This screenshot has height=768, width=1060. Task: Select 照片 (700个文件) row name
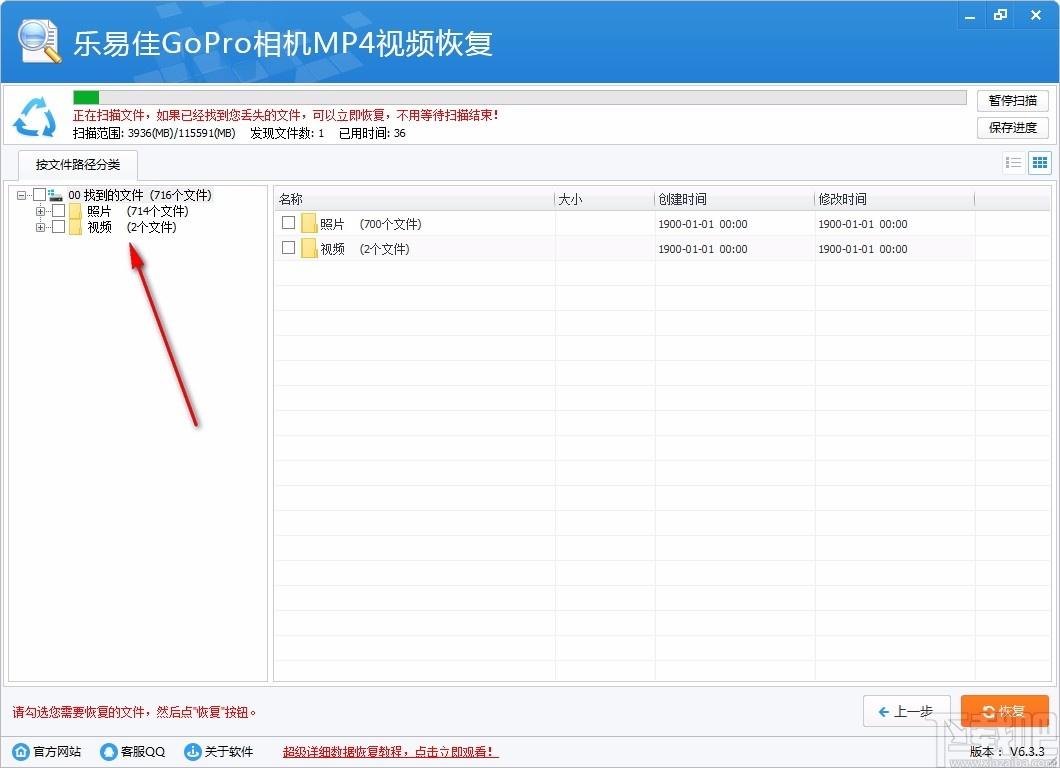point(370,224)
